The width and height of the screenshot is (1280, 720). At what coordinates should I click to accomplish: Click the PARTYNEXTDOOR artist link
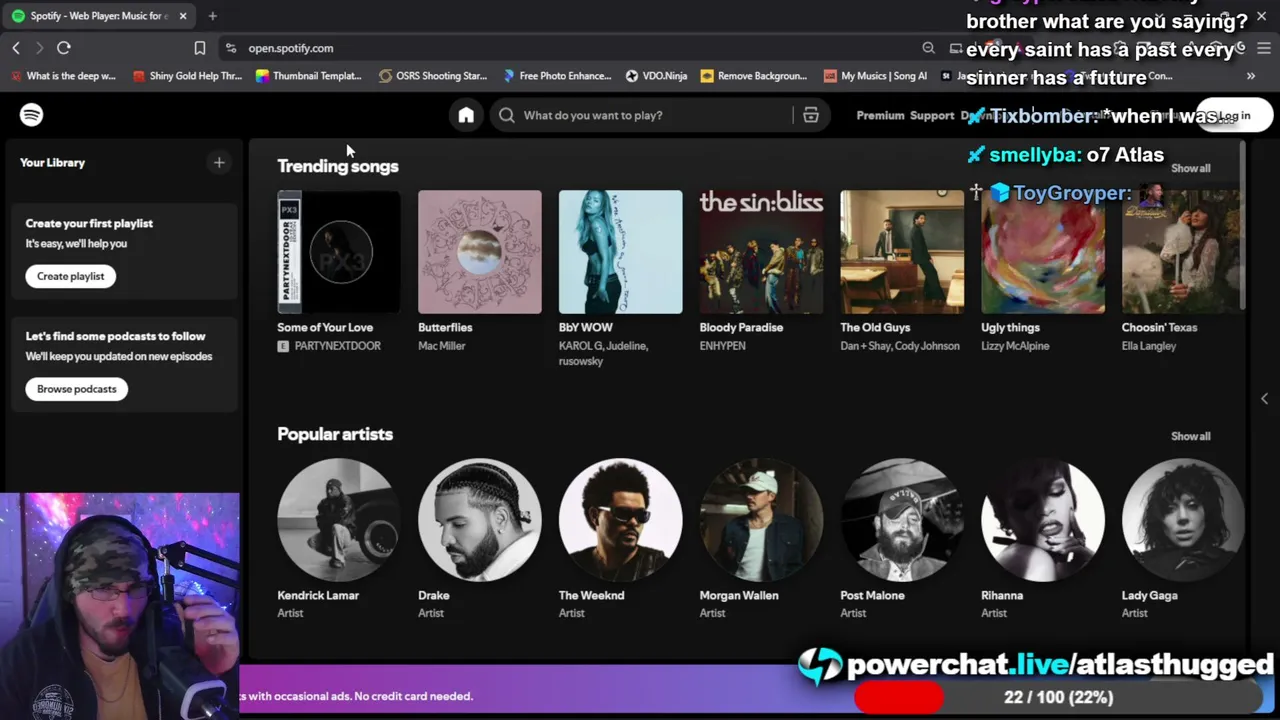pos(338,346)
